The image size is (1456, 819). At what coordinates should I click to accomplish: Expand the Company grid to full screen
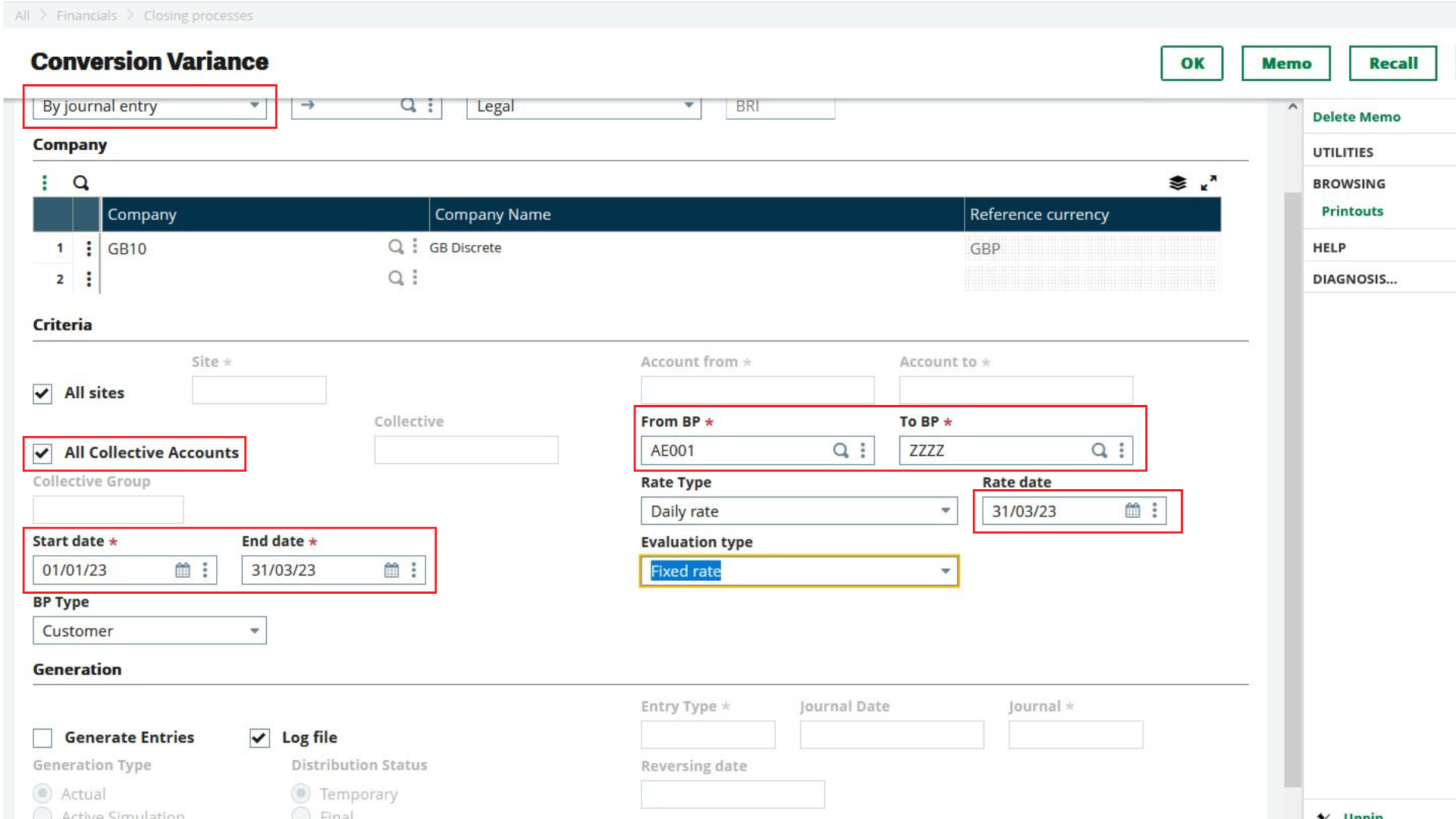(x=1208, y=183)
